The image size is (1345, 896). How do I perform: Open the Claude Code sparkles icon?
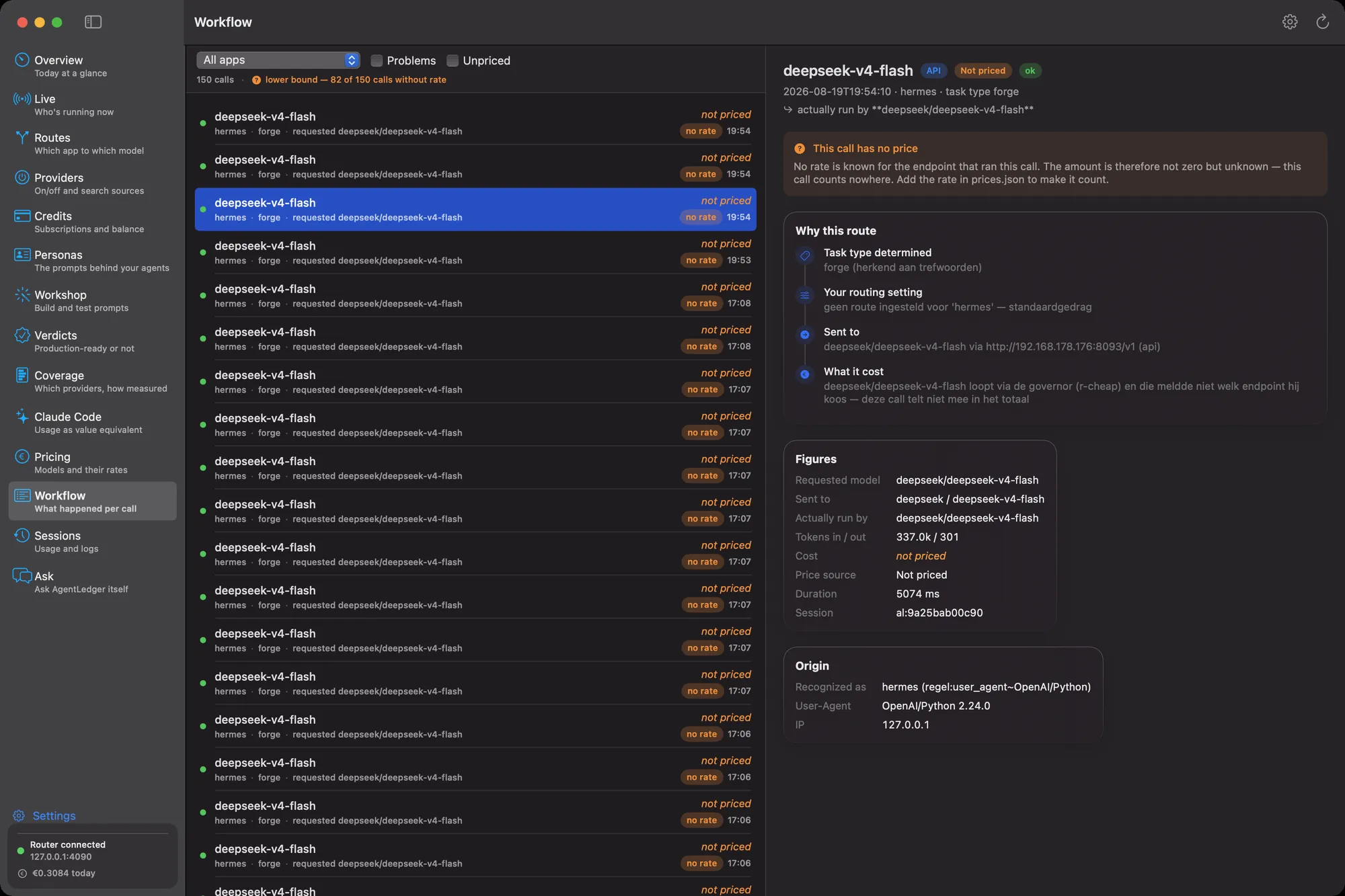point(22,416)
